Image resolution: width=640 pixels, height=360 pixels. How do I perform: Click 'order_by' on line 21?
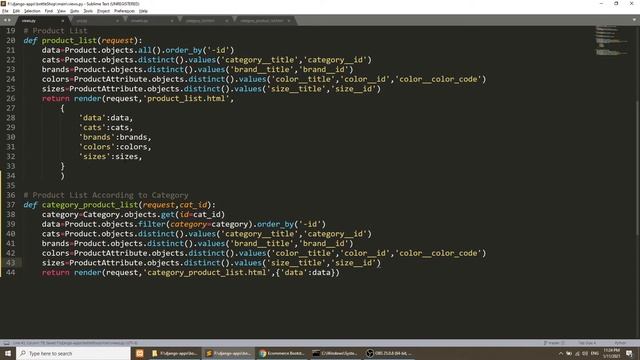pyautogui.click(x=184, y=50)
